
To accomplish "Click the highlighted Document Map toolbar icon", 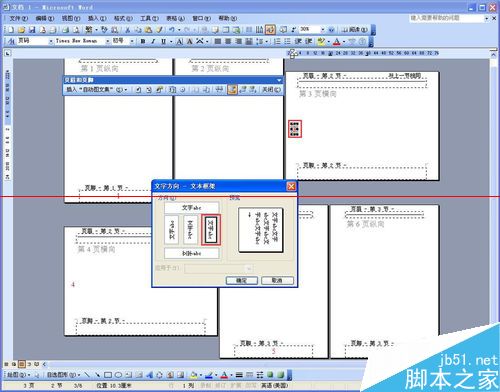I will click(x=270, y=30).
